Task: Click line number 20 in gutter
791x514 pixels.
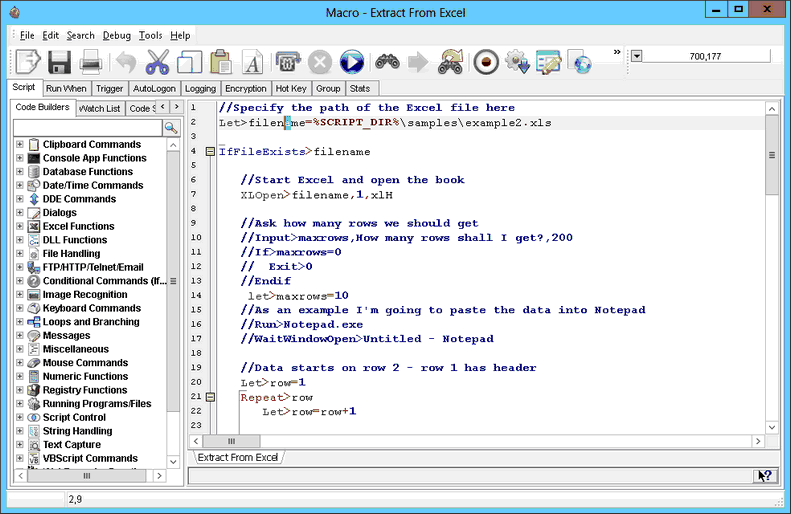Action: (196, 382)
